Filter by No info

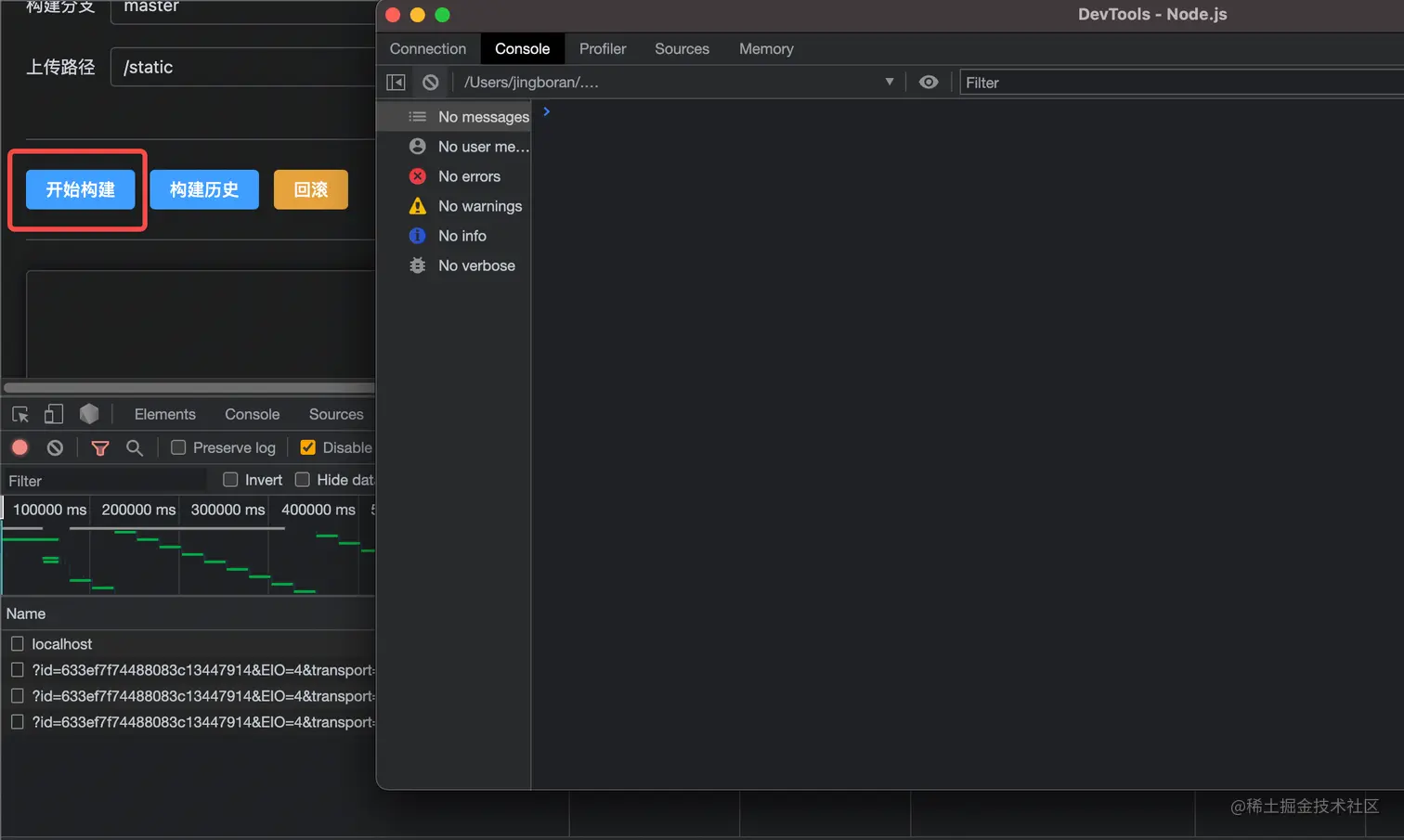coord(454,236)
